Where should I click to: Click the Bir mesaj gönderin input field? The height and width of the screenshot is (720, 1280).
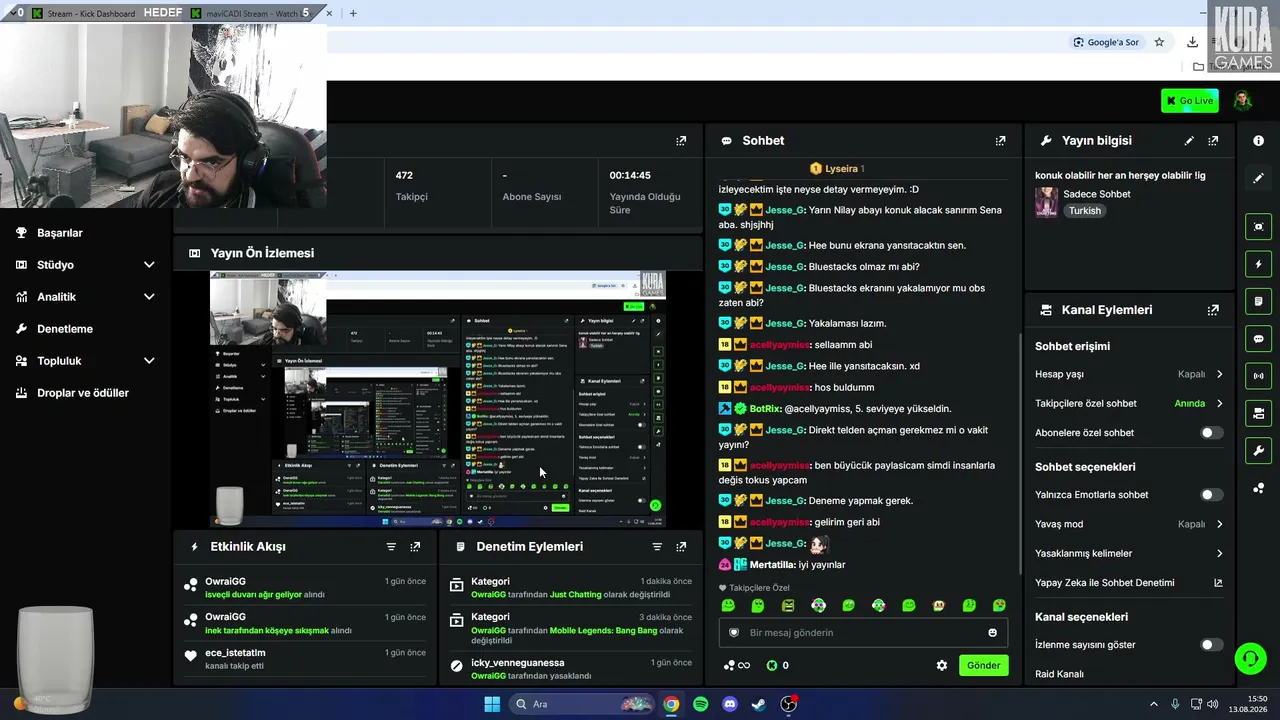(863, 632)
